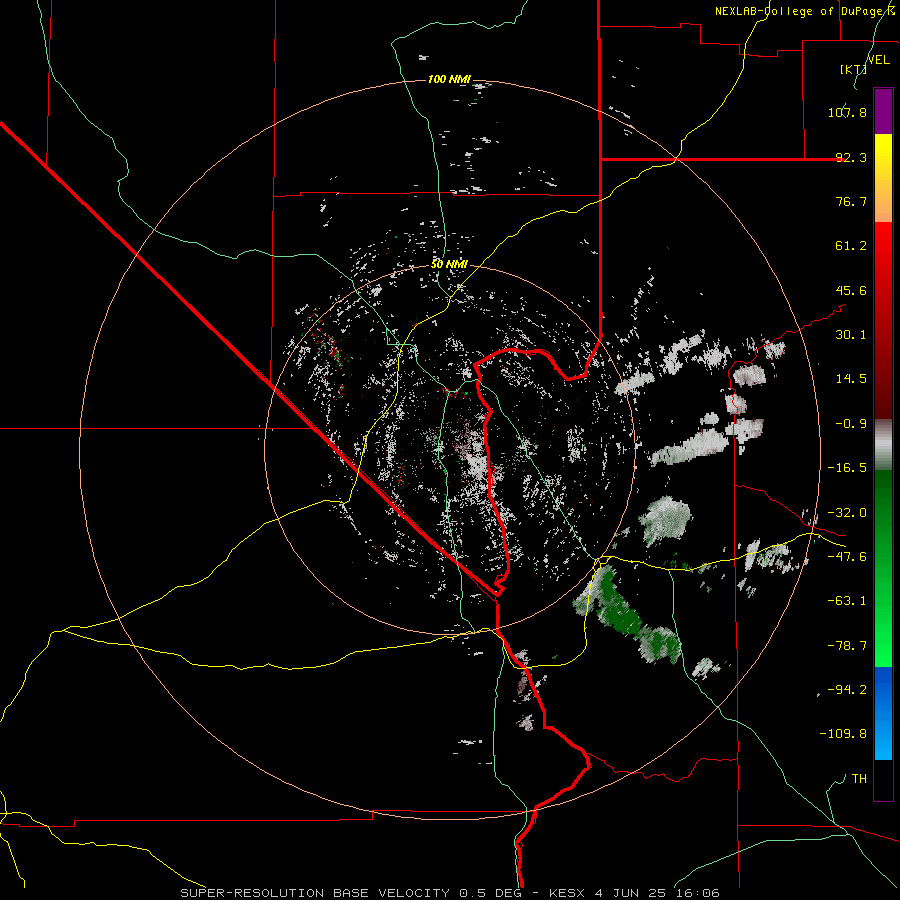Select the -16.5 legend value

pyautogui.click(x=847, y=468)
